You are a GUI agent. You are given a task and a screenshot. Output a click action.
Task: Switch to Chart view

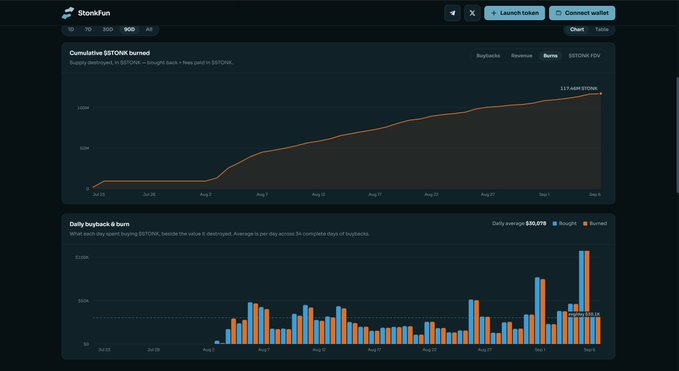coord(577,29)
